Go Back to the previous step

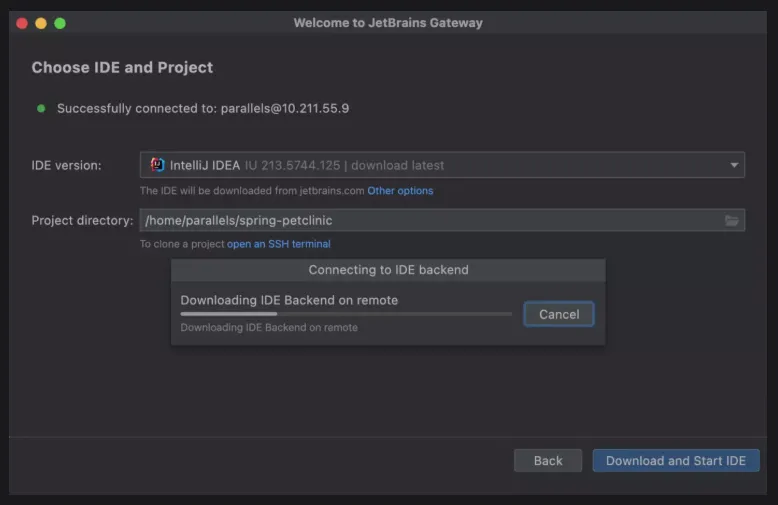[x=548, y=461]
